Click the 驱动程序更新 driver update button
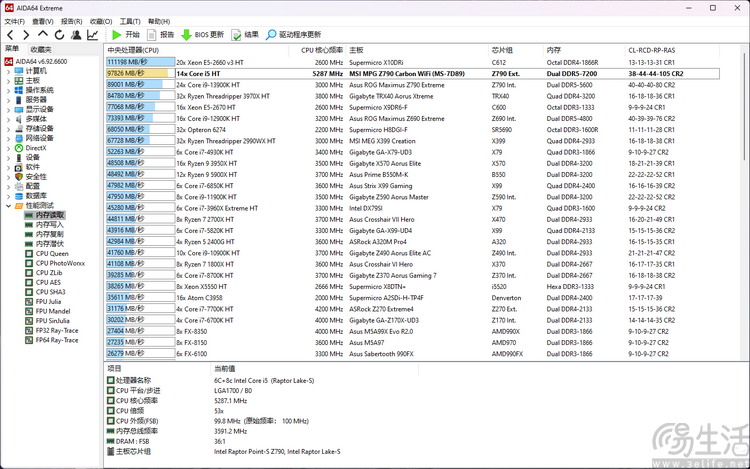The width and height of the screenshot is (750, 469). coord(294,34)
